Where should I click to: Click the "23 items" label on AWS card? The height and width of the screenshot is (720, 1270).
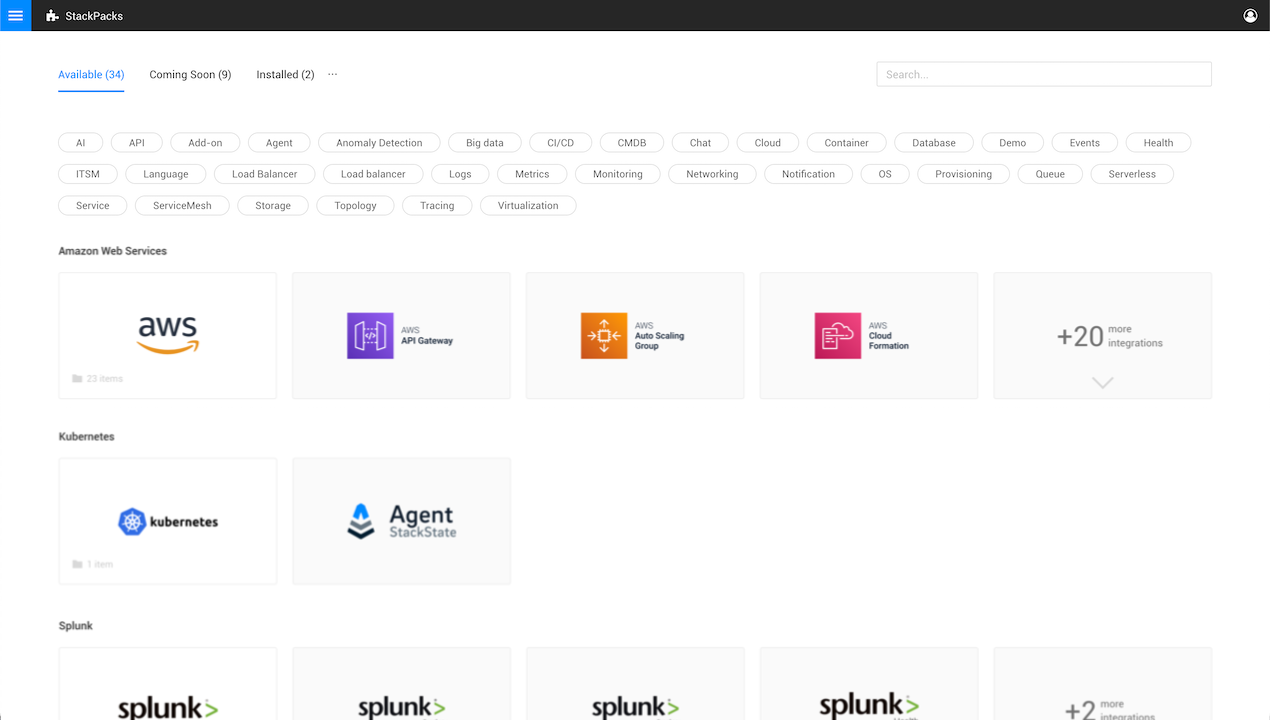coord(105,379)
